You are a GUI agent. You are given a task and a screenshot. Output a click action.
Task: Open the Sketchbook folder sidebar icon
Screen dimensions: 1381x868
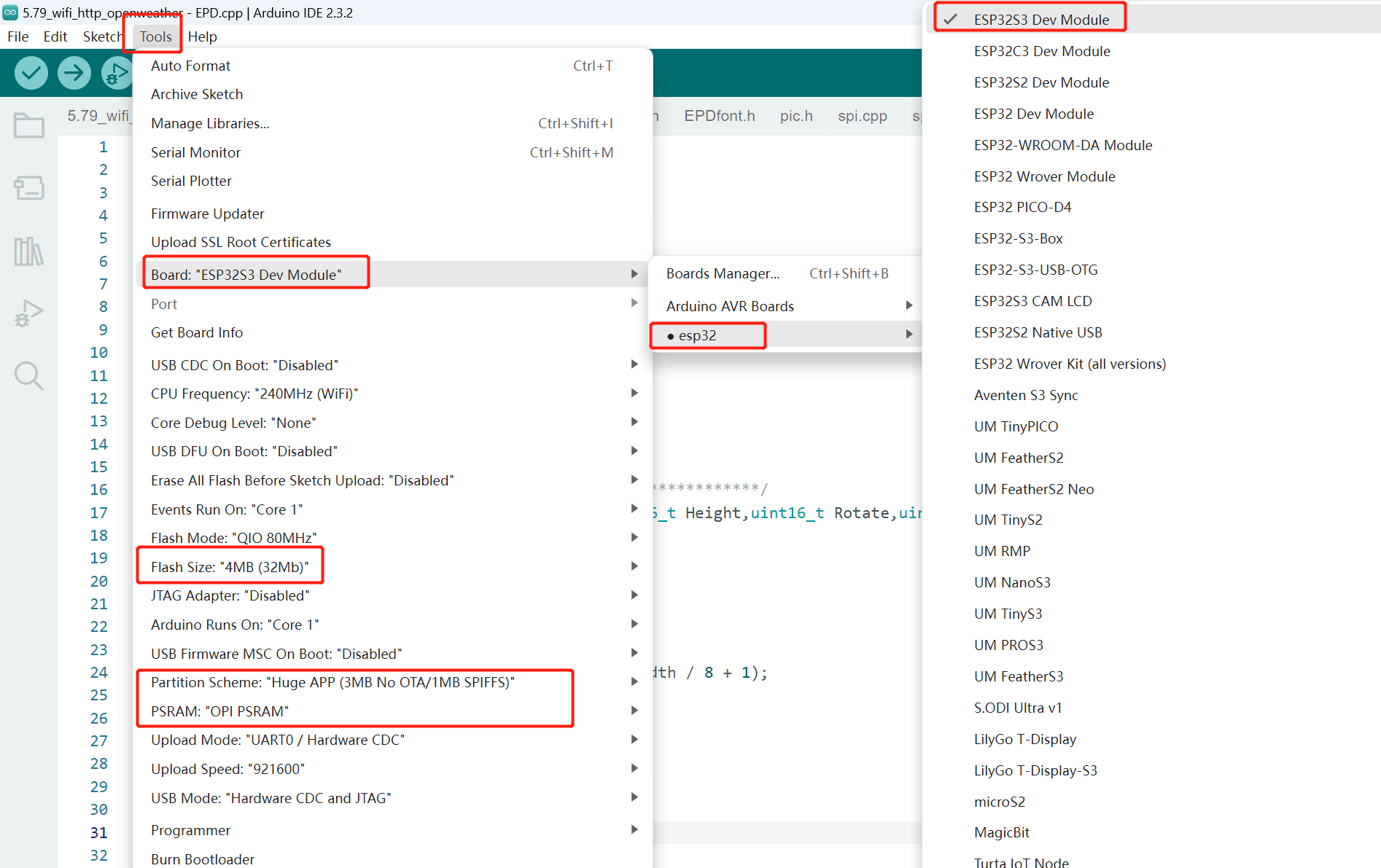coord(29,125)
